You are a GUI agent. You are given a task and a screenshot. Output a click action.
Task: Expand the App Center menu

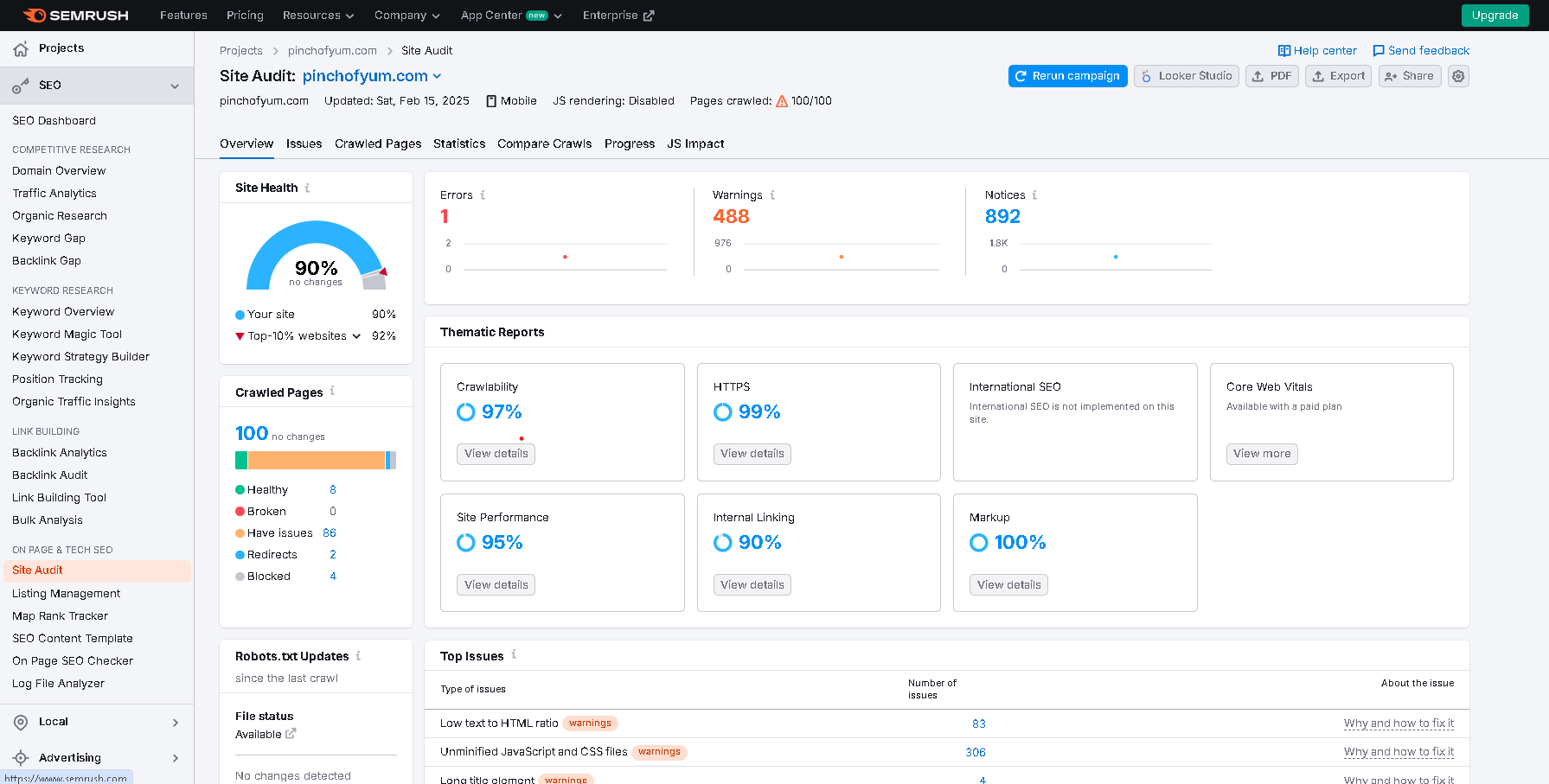(510, 16)
